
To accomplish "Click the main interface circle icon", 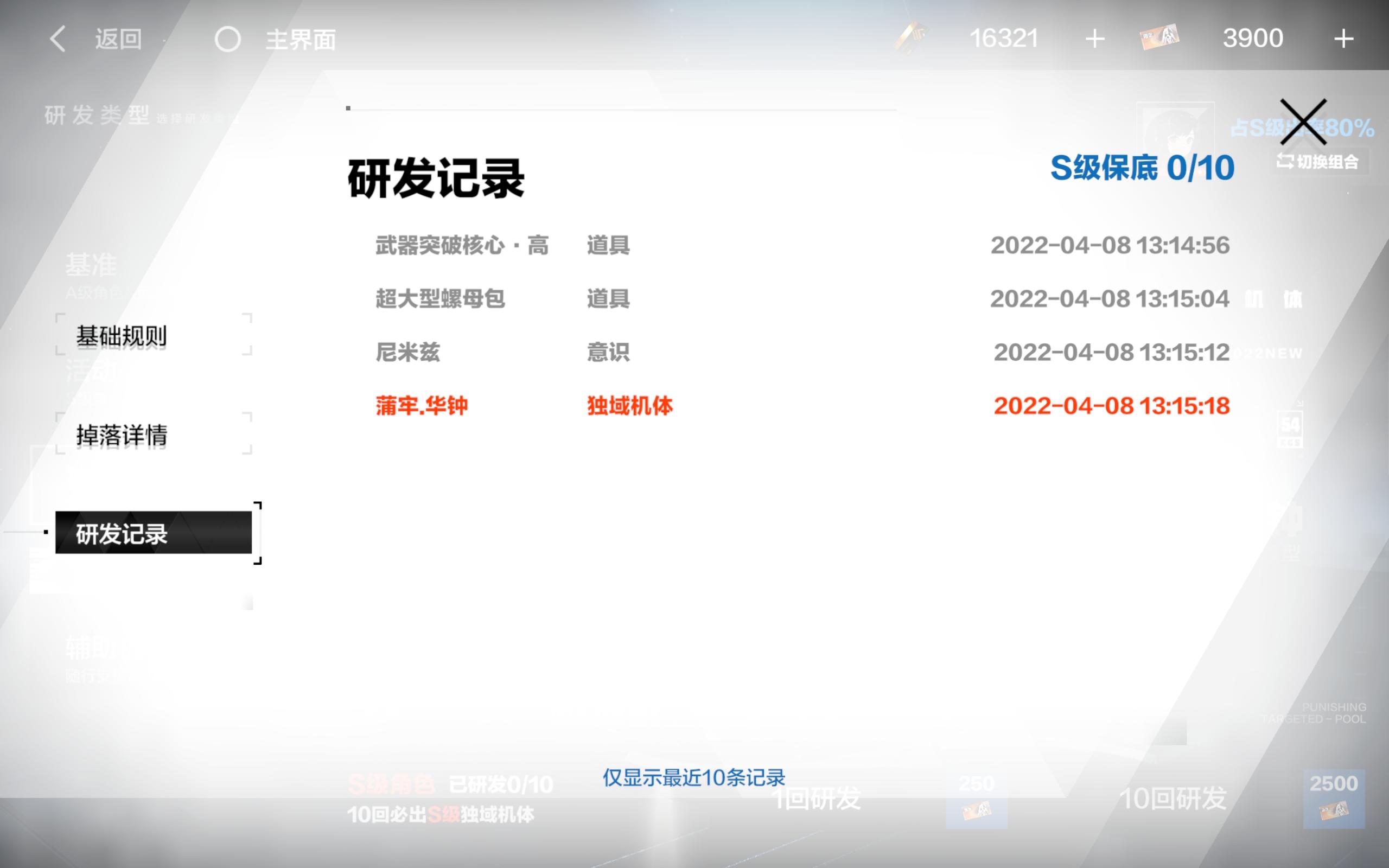I will [227, 40].
